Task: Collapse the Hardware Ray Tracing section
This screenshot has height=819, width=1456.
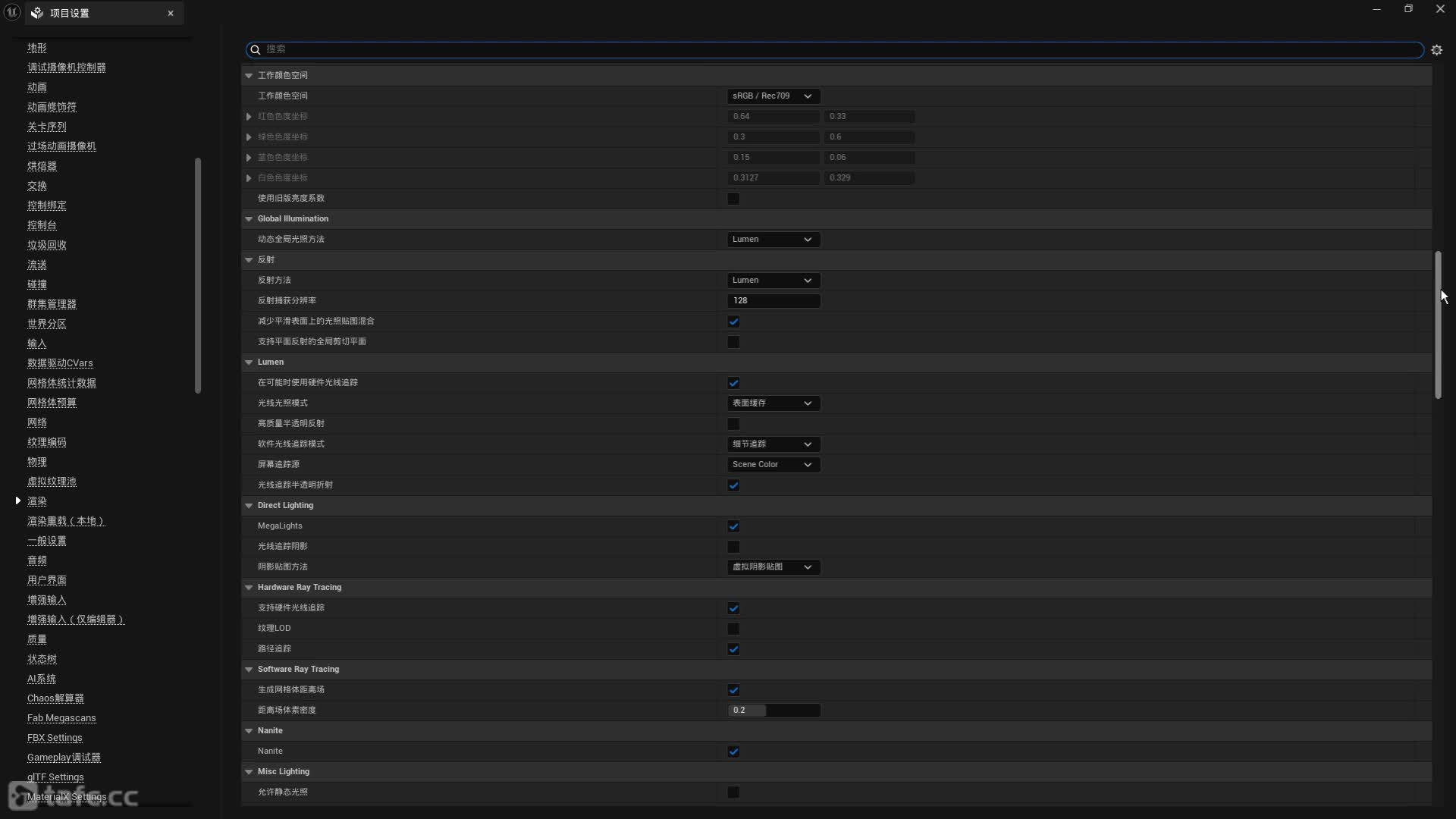Action: (249, 588)
